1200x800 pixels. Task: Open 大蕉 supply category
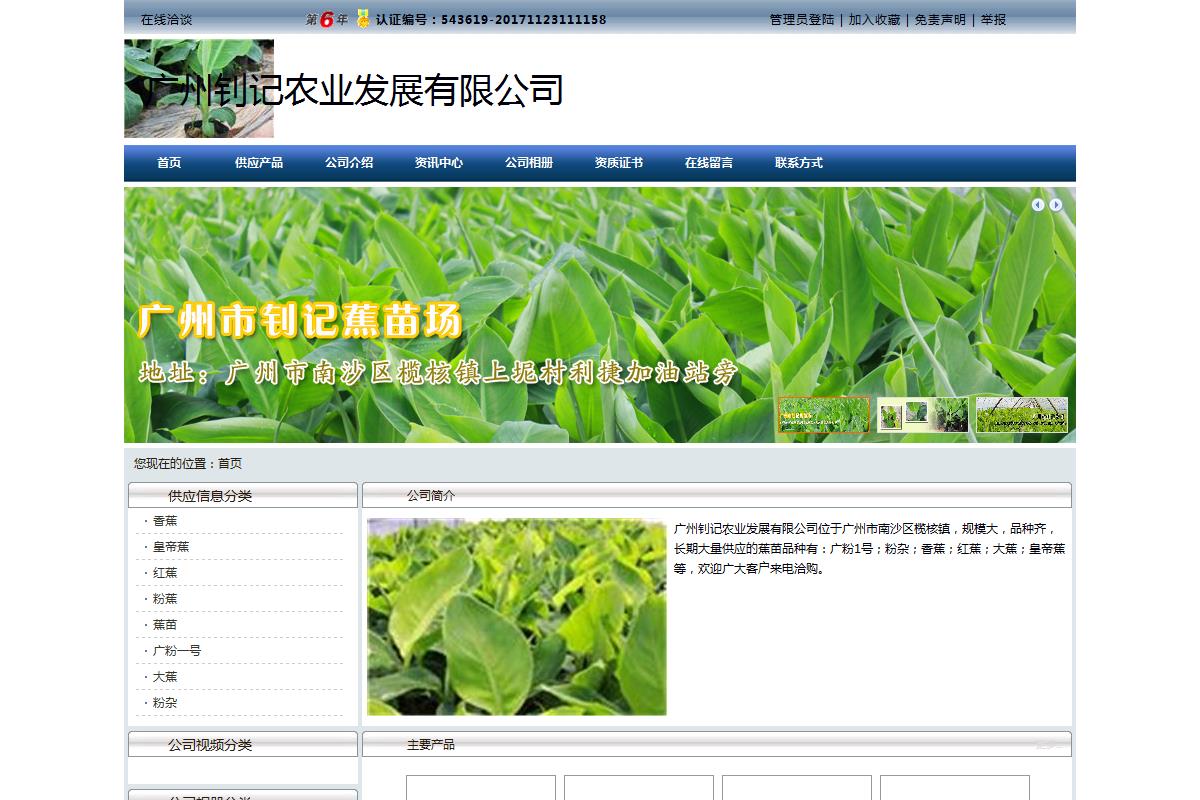165,677
